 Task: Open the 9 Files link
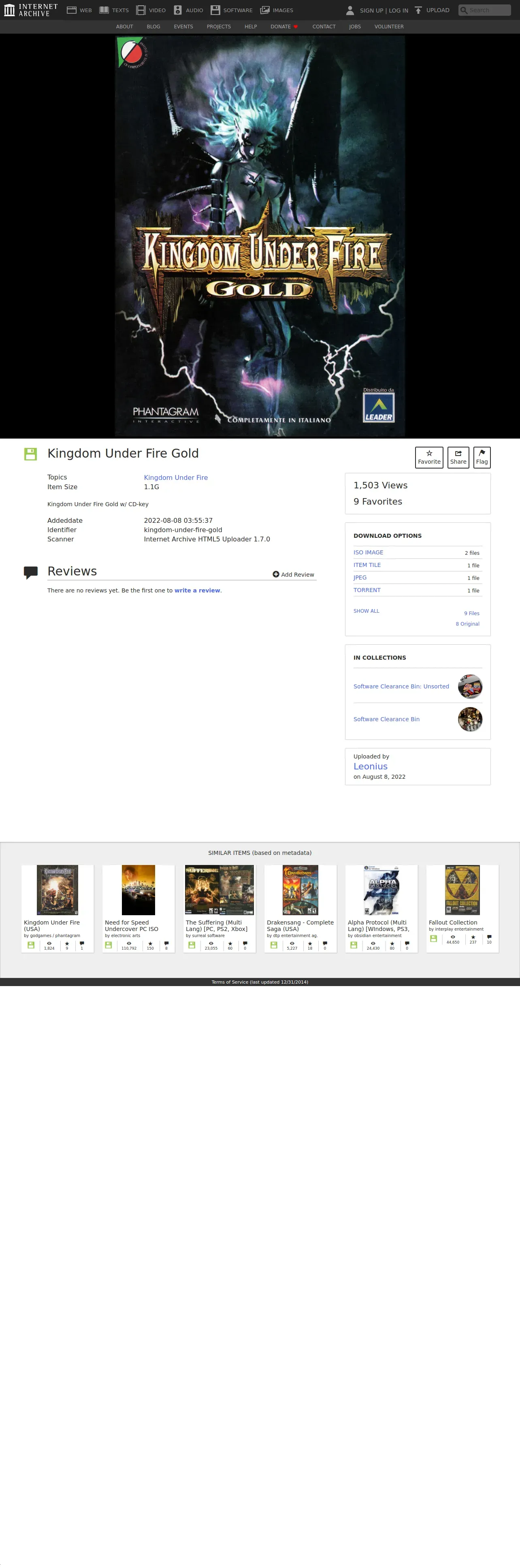pyautogui.click(x=472, y=614)
